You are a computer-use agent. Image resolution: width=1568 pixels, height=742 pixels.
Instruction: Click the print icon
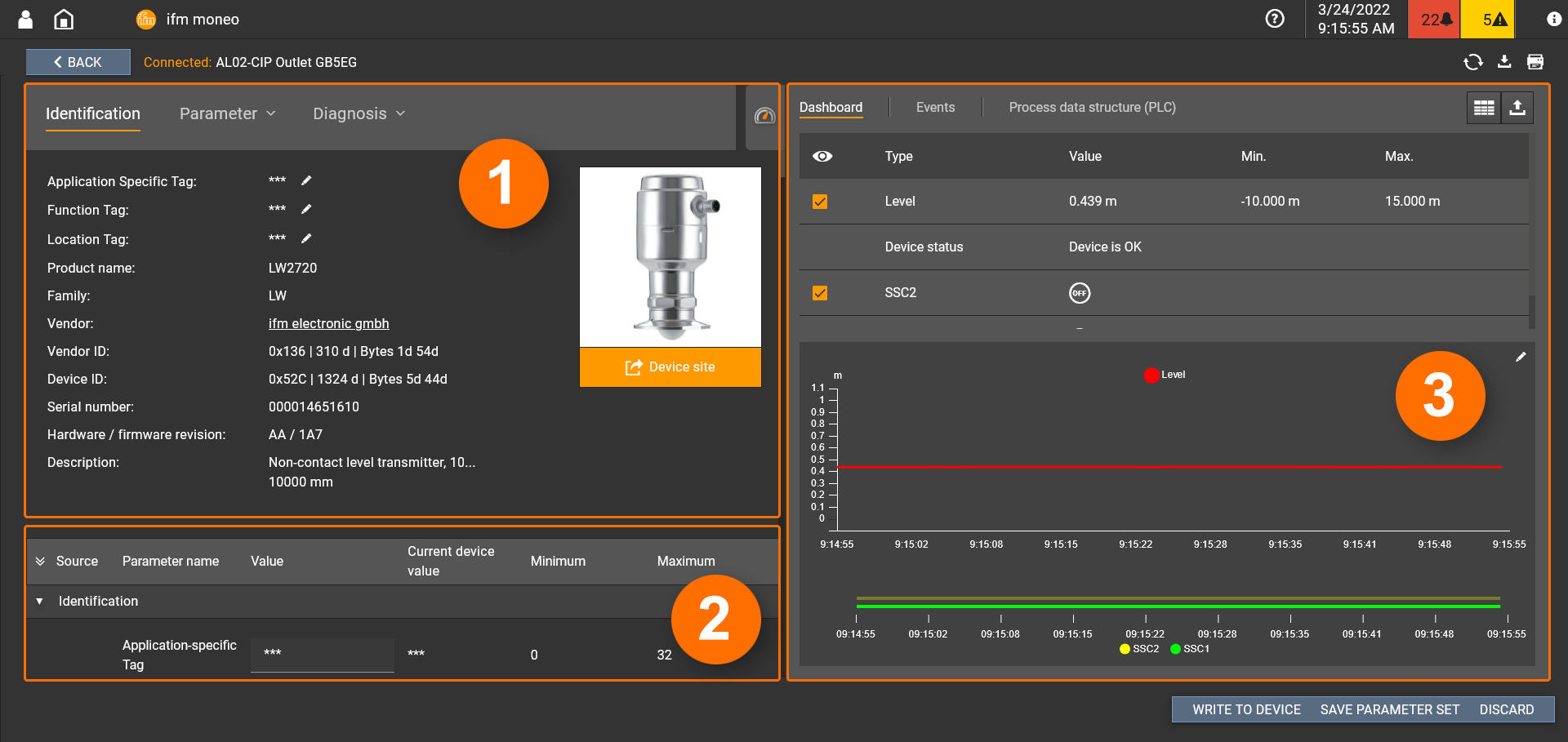click(1535, 62)
